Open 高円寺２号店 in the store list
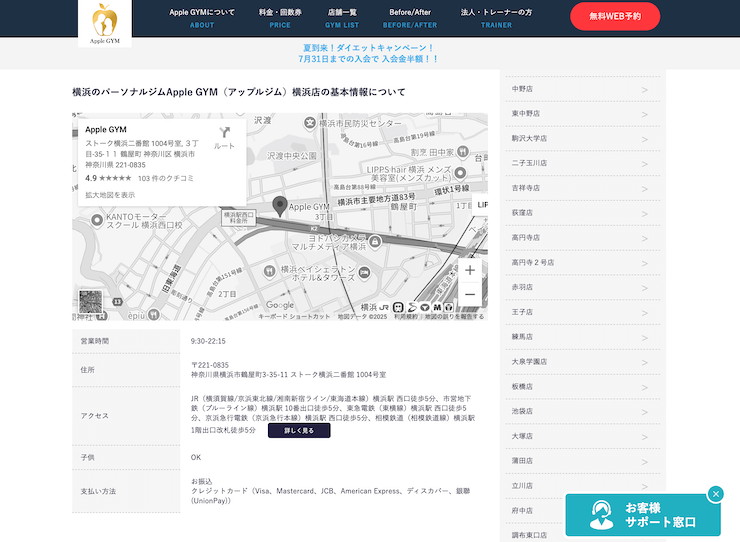 582,263
